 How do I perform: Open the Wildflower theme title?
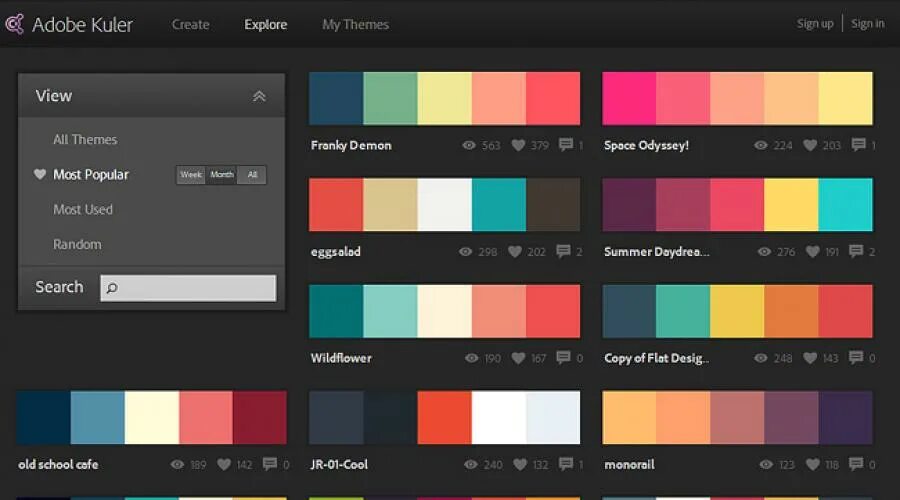coord(341,358)
